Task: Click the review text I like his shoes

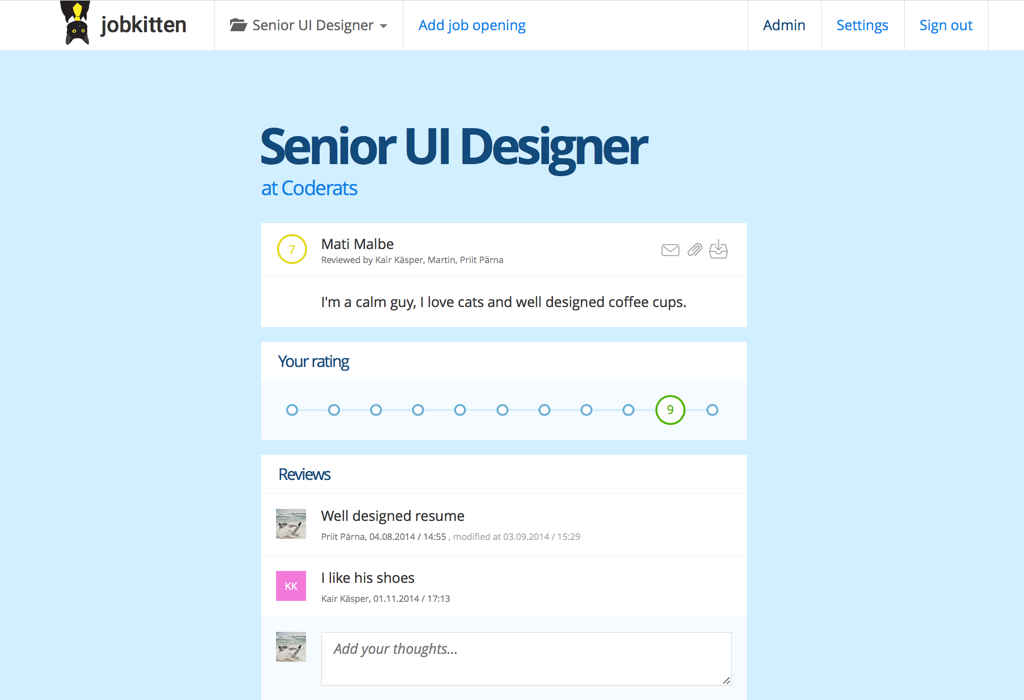Action: (x=368, y=578)
